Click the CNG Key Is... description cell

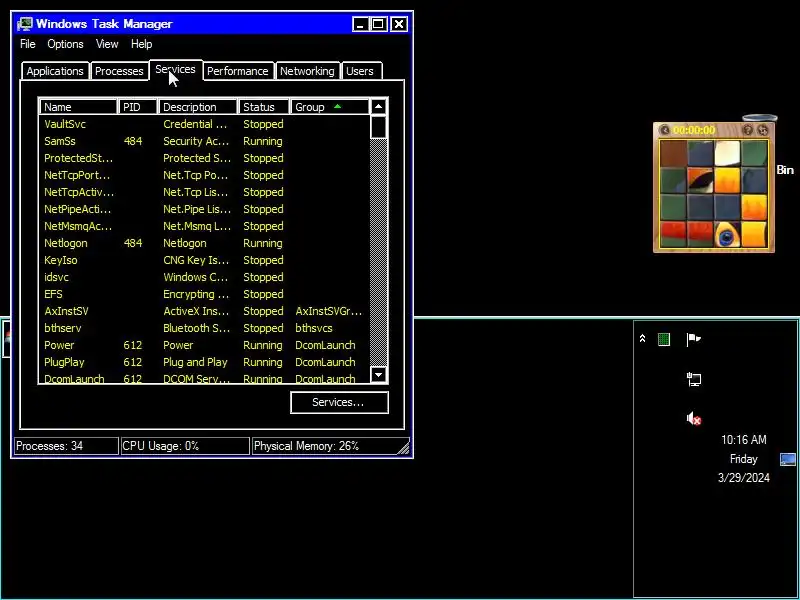tap(196, 260)
